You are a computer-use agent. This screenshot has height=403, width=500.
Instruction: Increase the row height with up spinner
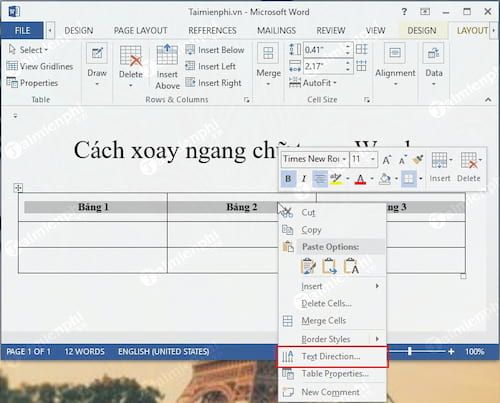[x=348, y=47]
